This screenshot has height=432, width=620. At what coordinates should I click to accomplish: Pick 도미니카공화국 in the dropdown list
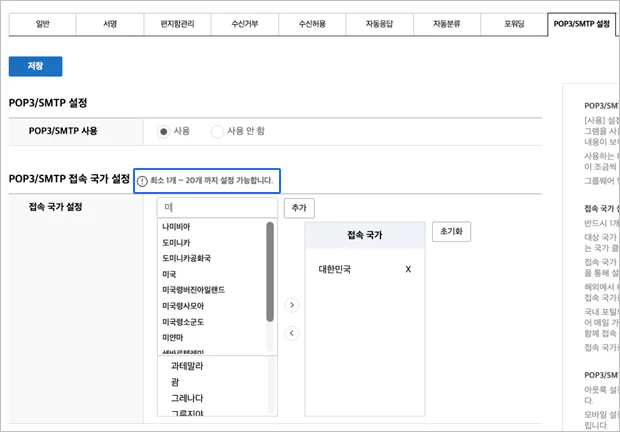186,258
